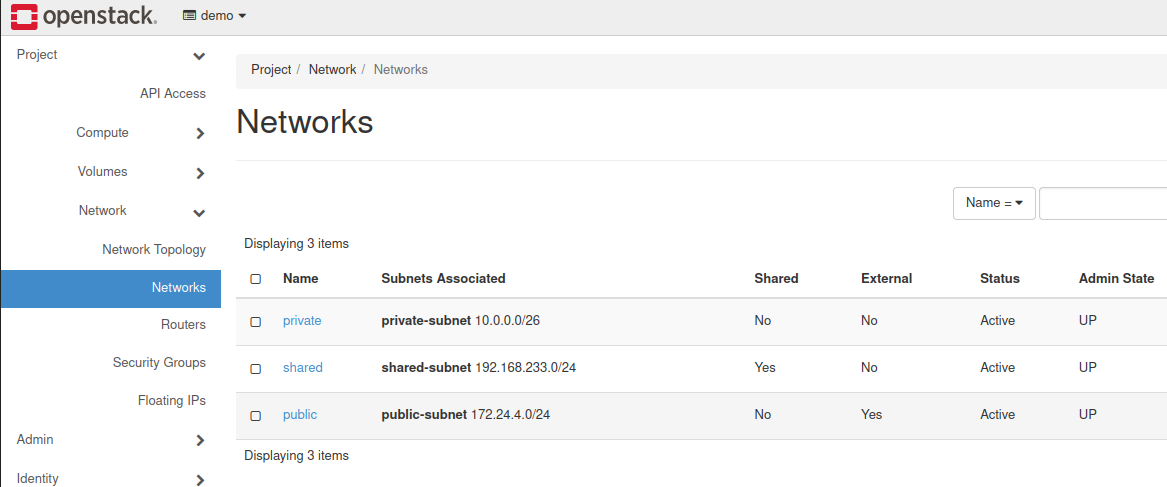Click the Yes value in shared row
This screenshot has height=487, width=1167.
pos(764,368)
